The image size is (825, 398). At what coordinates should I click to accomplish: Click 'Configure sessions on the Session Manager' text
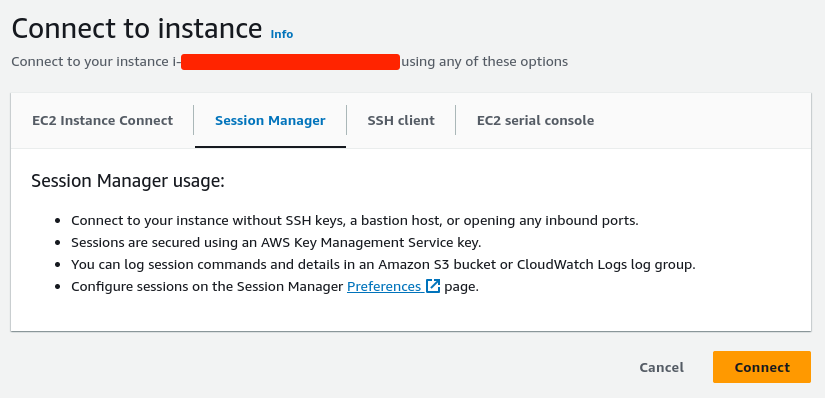[x=207, y=286]
